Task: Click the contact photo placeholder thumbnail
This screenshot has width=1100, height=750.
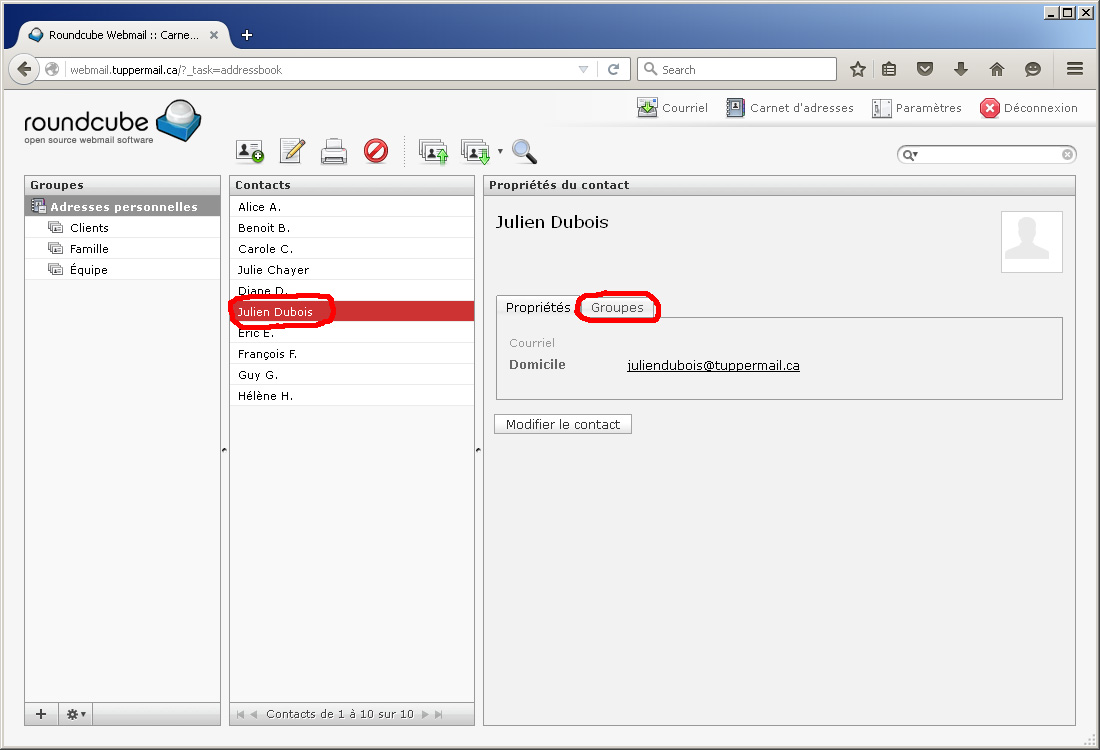Action: [1031, 241]
